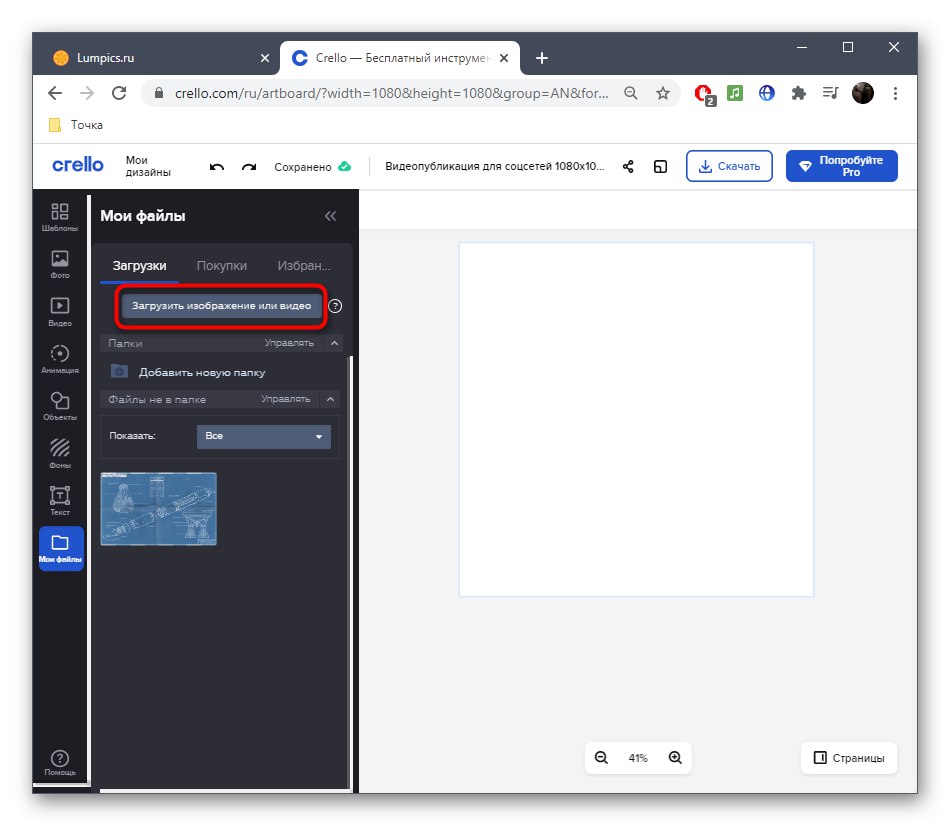This screenshot has width=950, height=826.
Task: Click the Скачать download button
Action: click(729, 166)
